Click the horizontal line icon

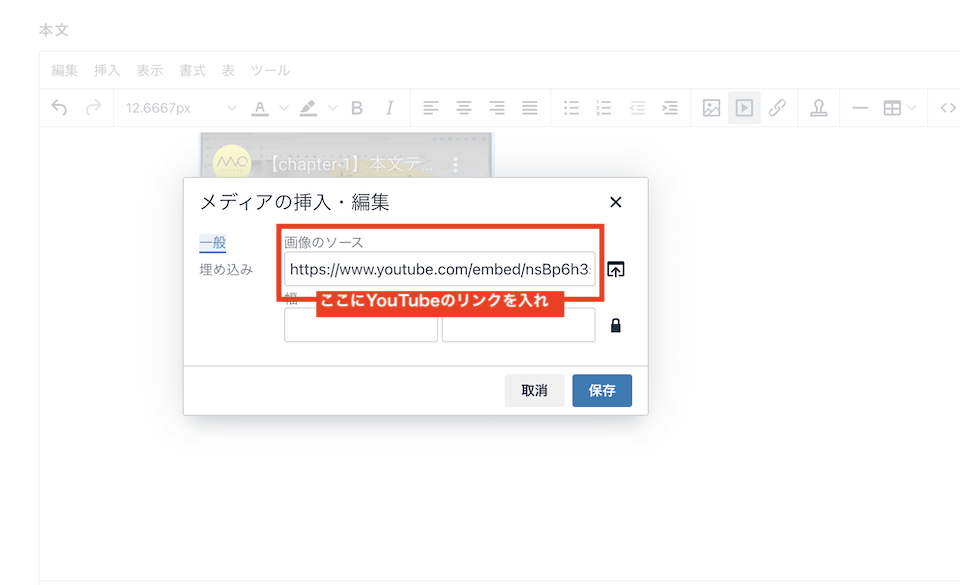click(x=860, y=108)
